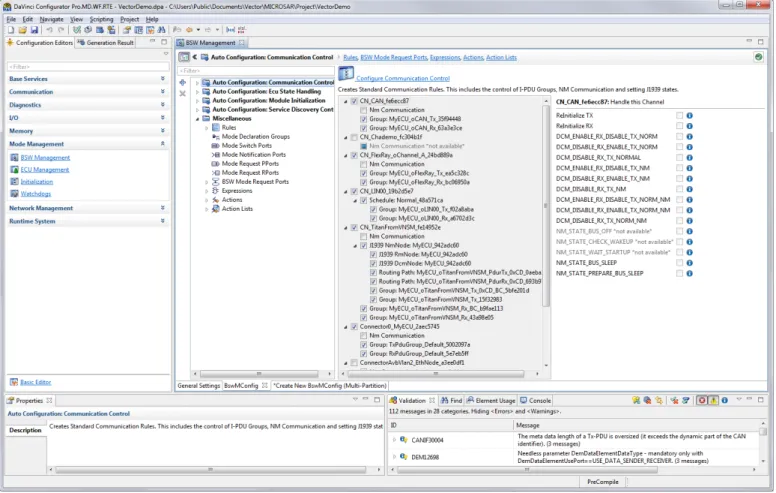Open the File menu

[x=11, y=19]
